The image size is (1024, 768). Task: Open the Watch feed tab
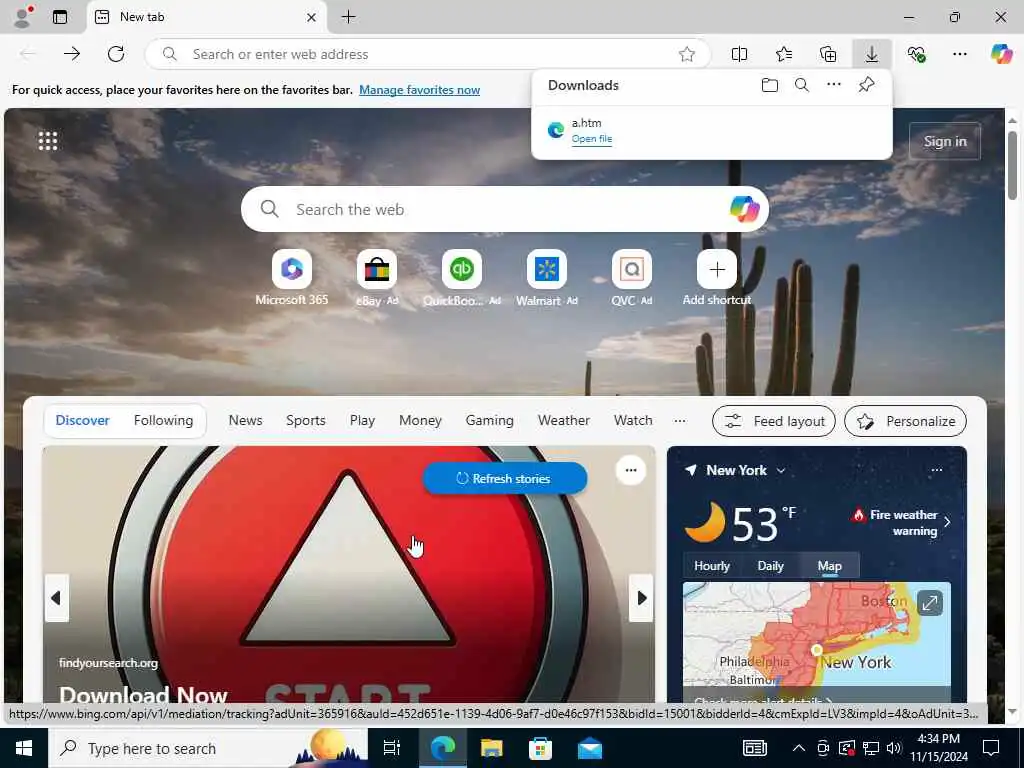click(x=633, y=421)
